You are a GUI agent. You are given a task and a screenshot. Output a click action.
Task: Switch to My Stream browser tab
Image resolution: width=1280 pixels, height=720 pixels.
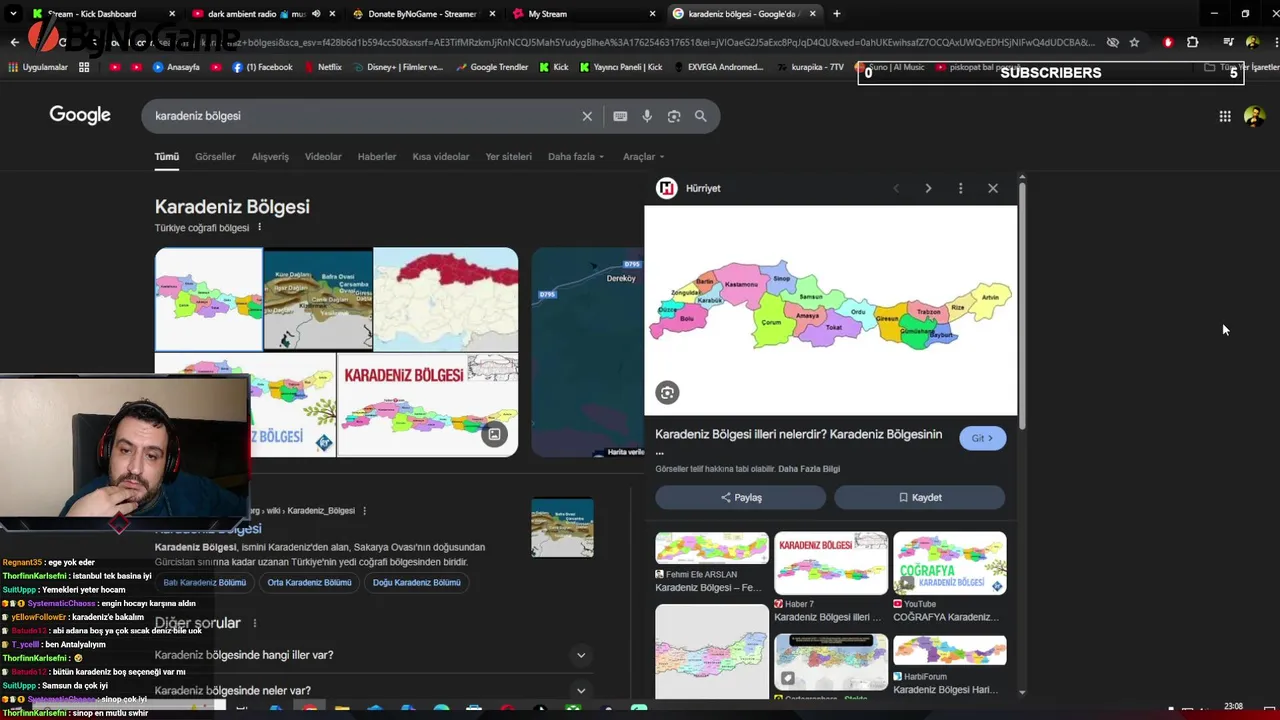coord(584,14)
